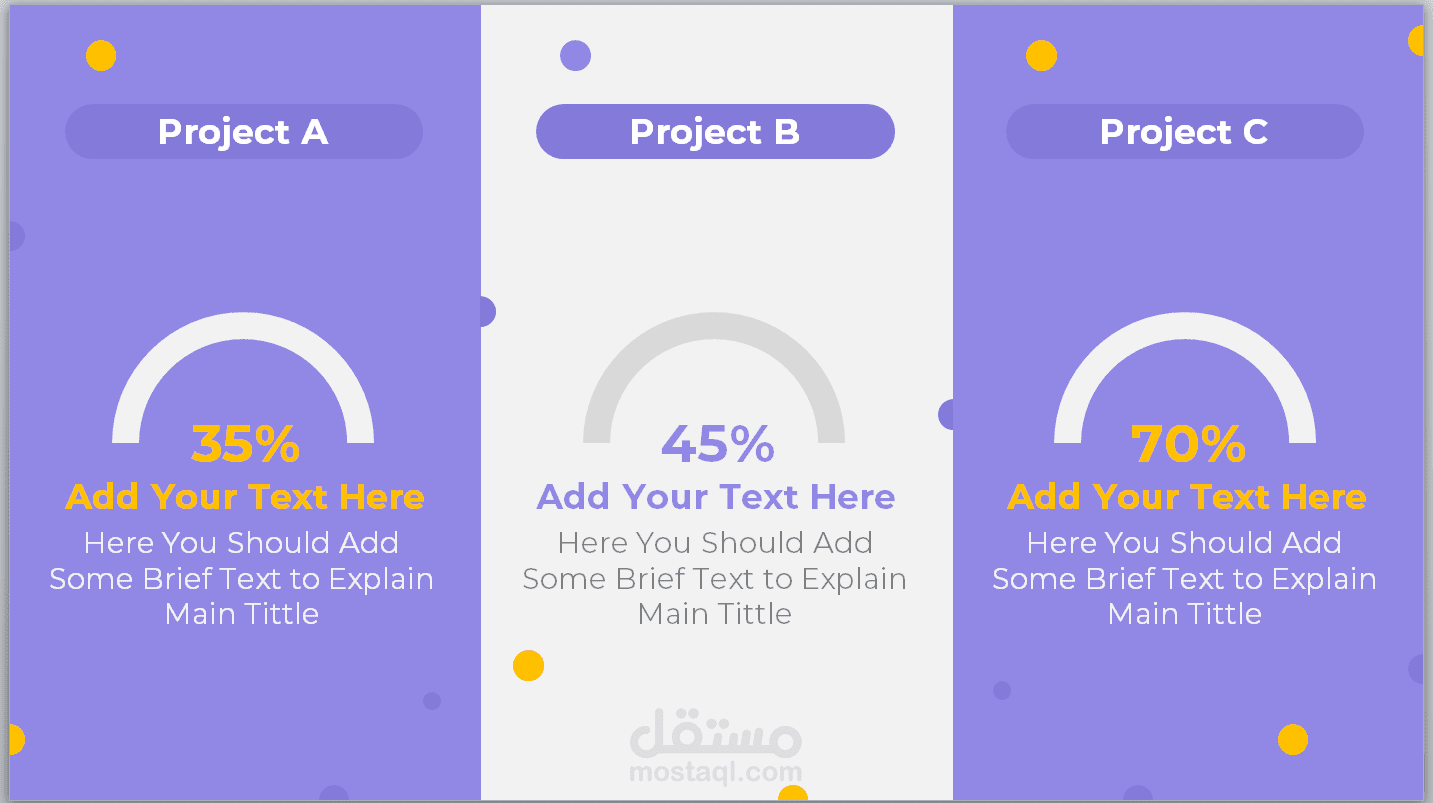Select the 45% percentage text
Viewport: 1433px width, 803px height.
coord(717,444)
